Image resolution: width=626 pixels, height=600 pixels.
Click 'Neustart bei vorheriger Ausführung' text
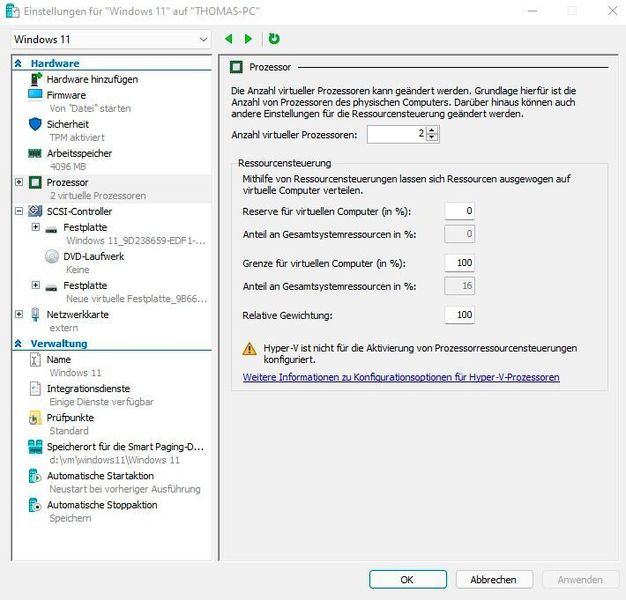pos(125,489)
